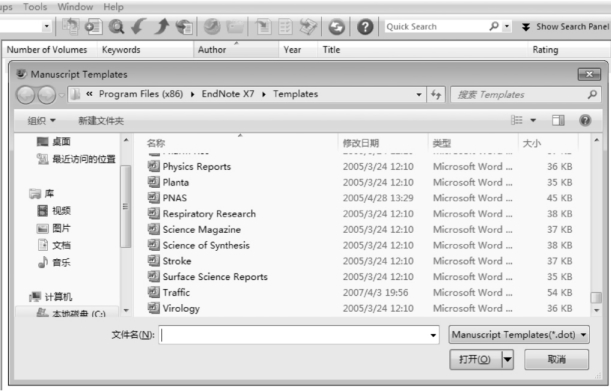Open the view options dropdown arrow
Screen dimensions: 611x391
point(533,120)
